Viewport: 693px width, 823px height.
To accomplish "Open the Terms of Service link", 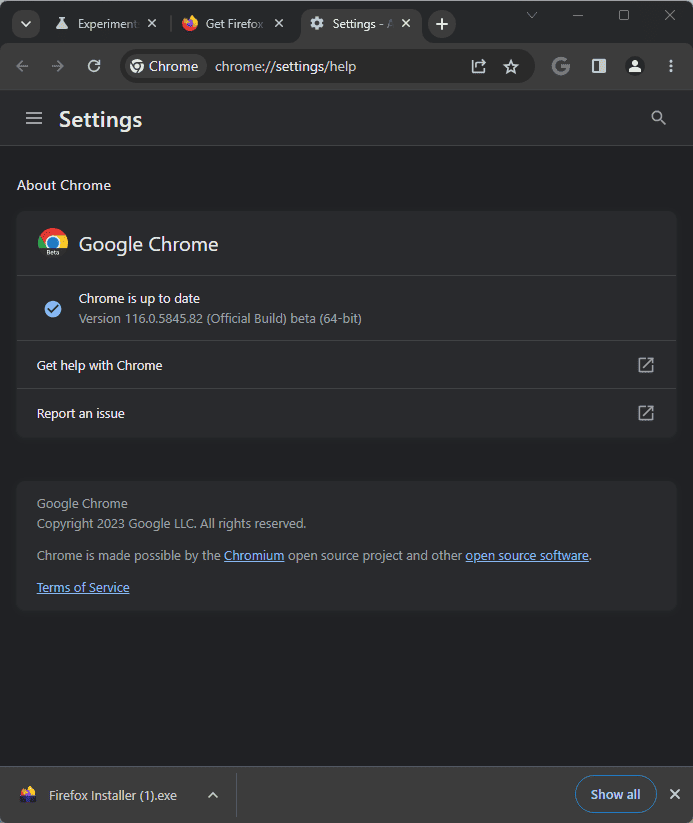I will point(83,587).
